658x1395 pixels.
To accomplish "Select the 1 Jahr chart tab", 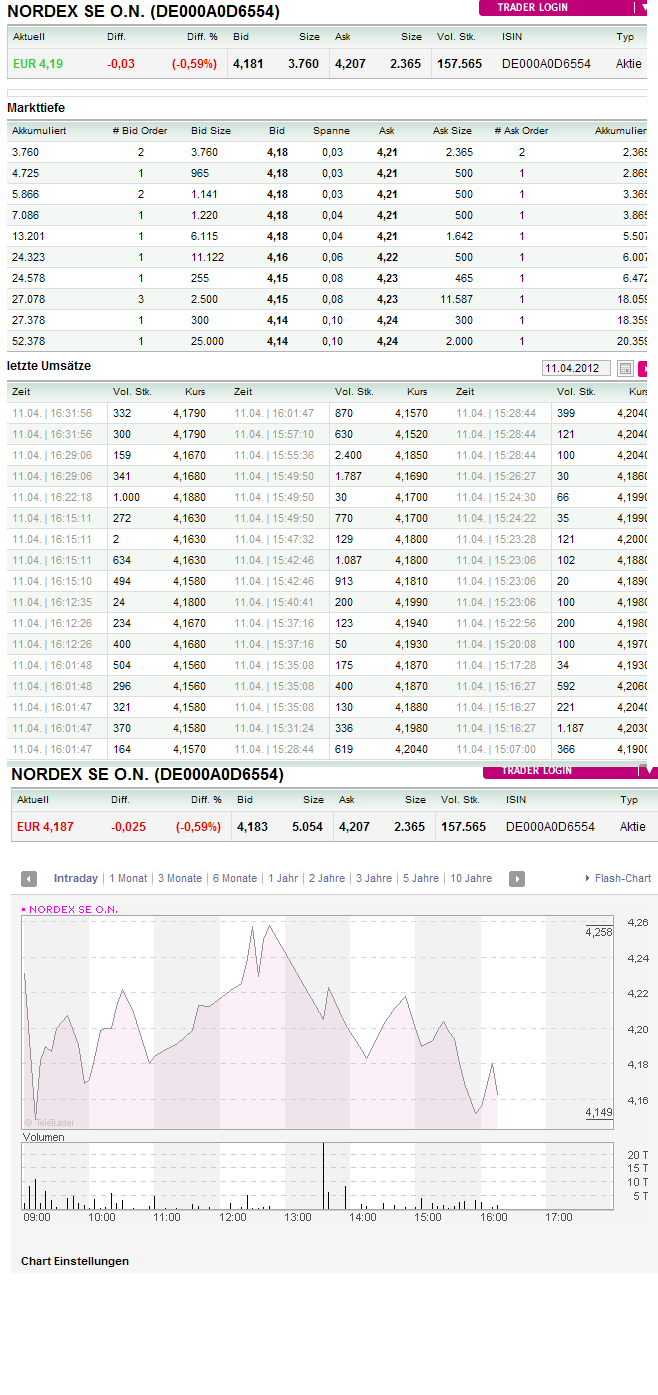I will click(283, 879).
